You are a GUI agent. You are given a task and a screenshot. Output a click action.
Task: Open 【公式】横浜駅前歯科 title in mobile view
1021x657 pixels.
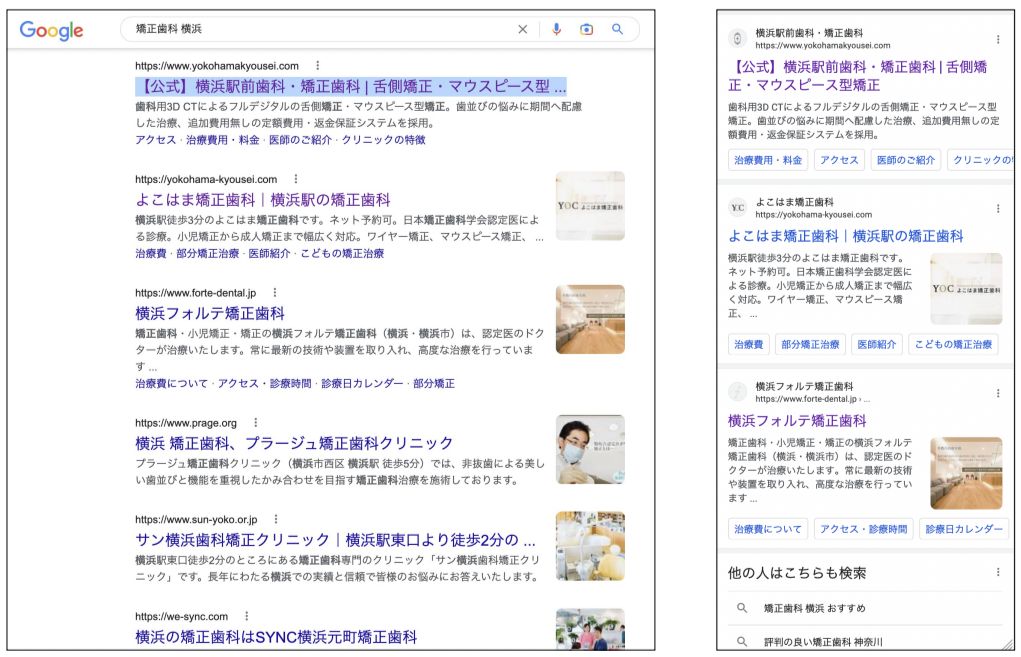(x=858, y=76)
